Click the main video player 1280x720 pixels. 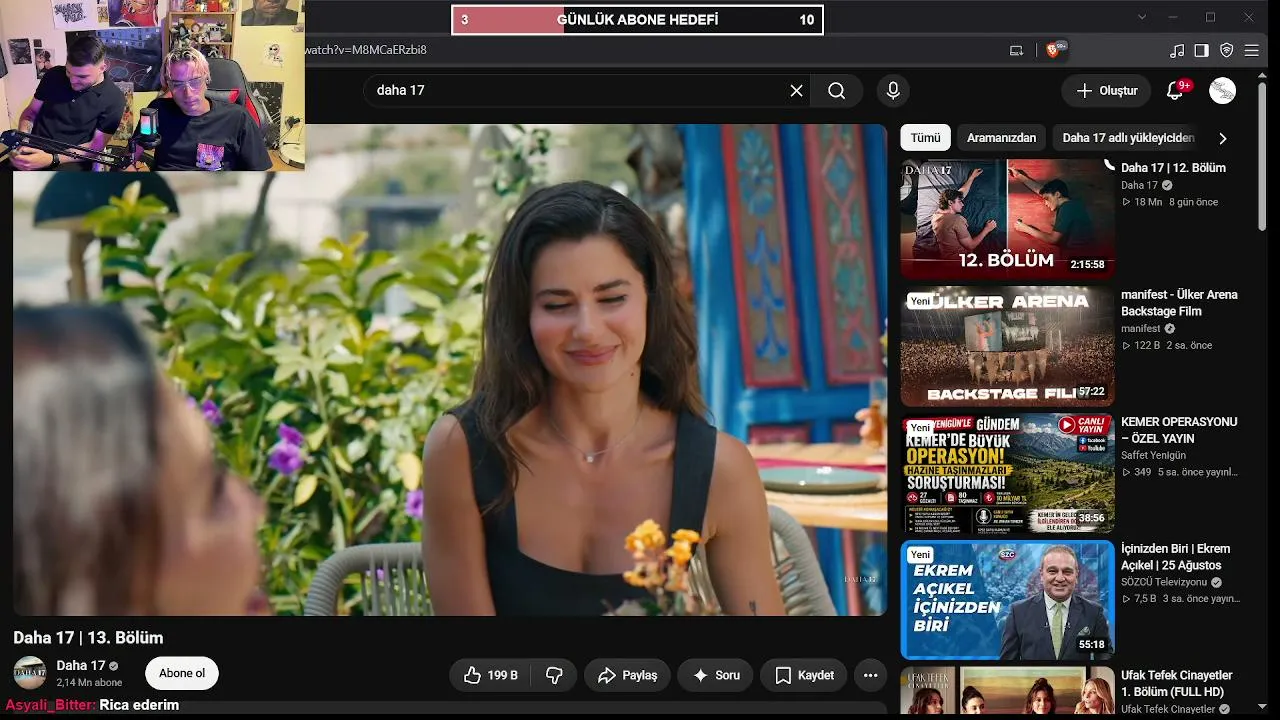[x=450, y=370]
